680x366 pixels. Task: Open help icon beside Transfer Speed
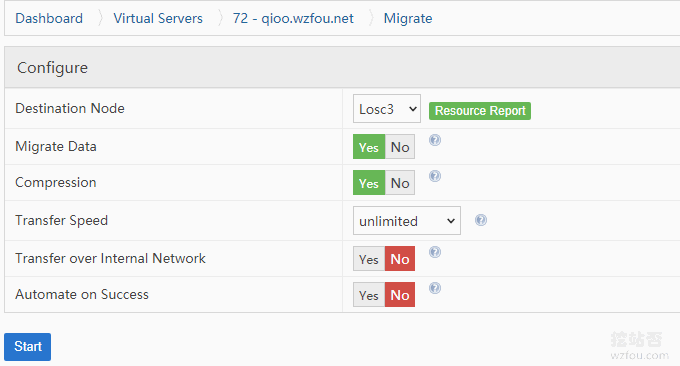481,220
